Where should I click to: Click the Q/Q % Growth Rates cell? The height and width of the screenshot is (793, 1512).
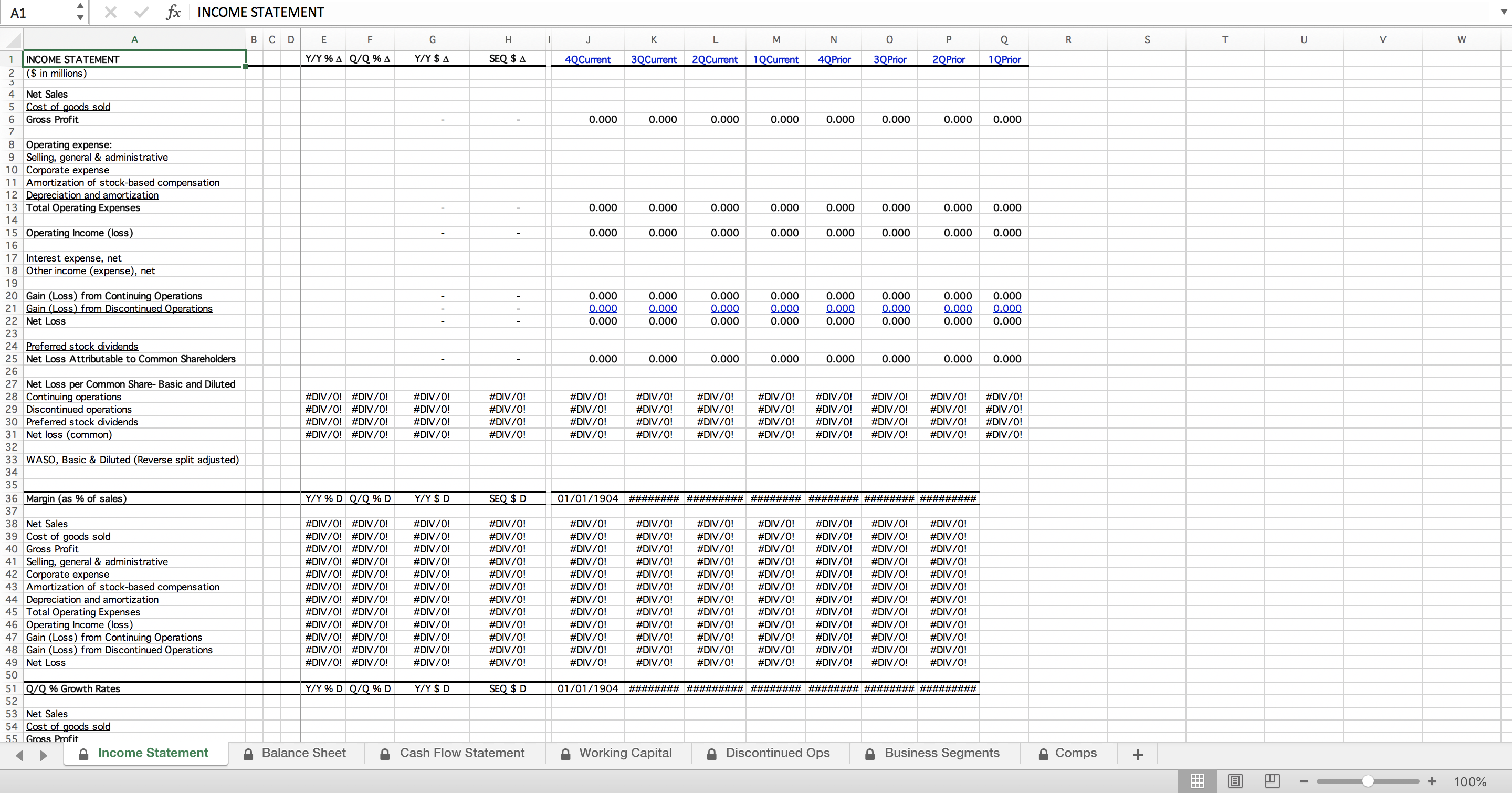coord(134,688)
